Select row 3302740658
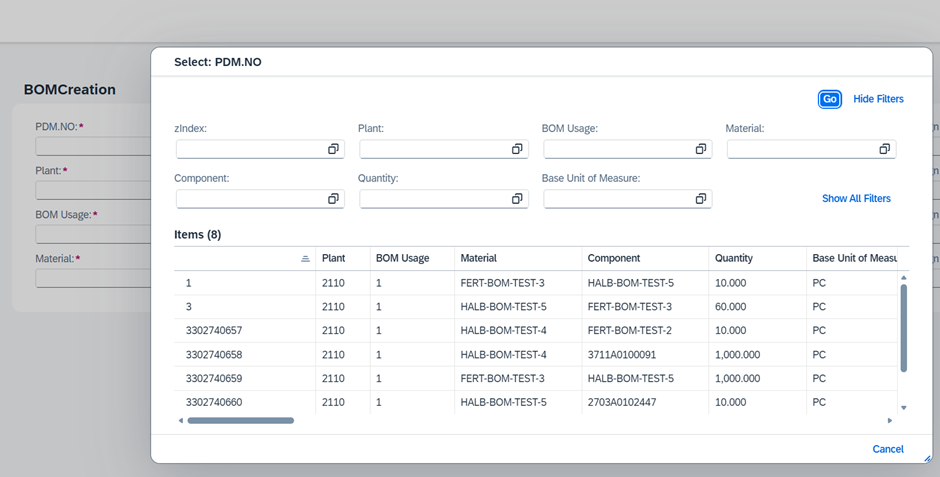The width and height of the screenshot is (940, 477). pos(537,355)
